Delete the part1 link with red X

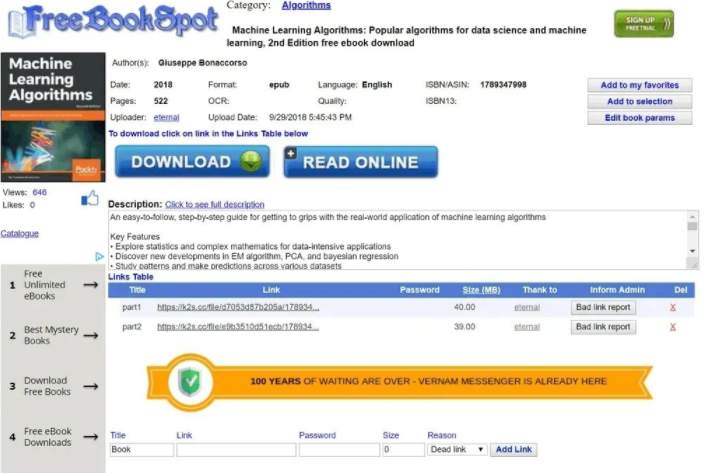point(672,308)
